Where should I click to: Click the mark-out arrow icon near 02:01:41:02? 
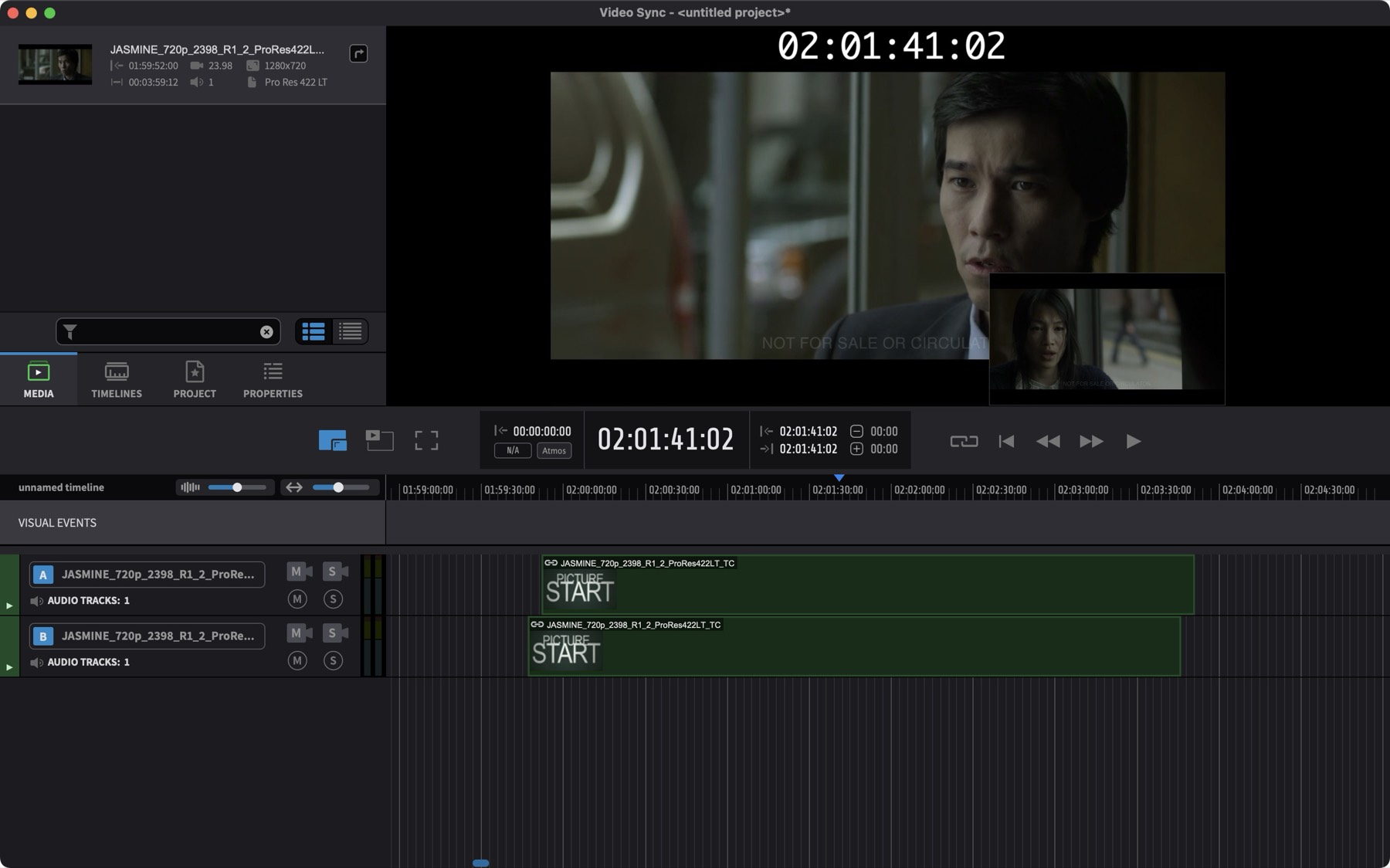766,449
